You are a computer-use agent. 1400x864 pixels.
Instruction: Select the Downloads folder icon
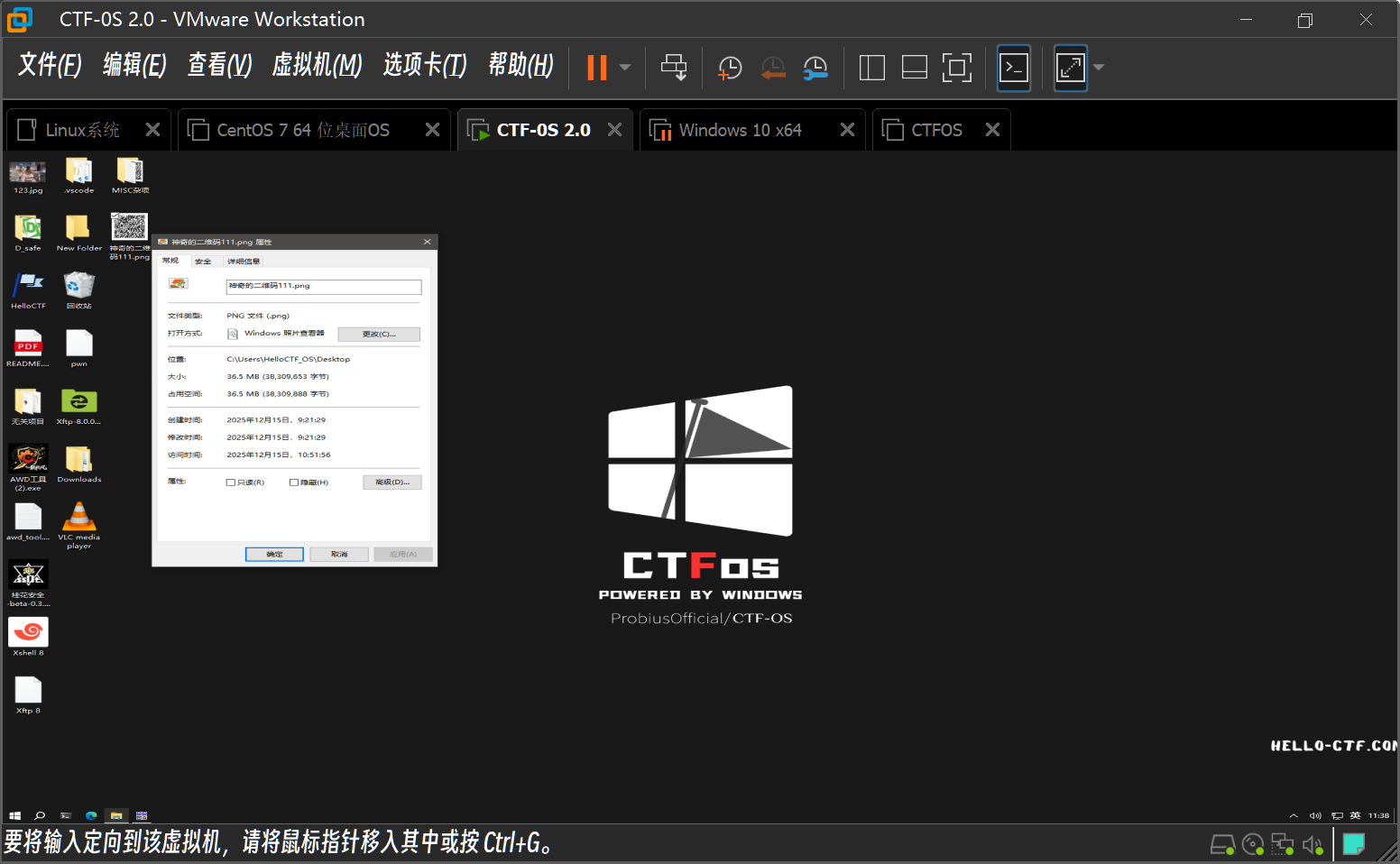pos(79,464)
